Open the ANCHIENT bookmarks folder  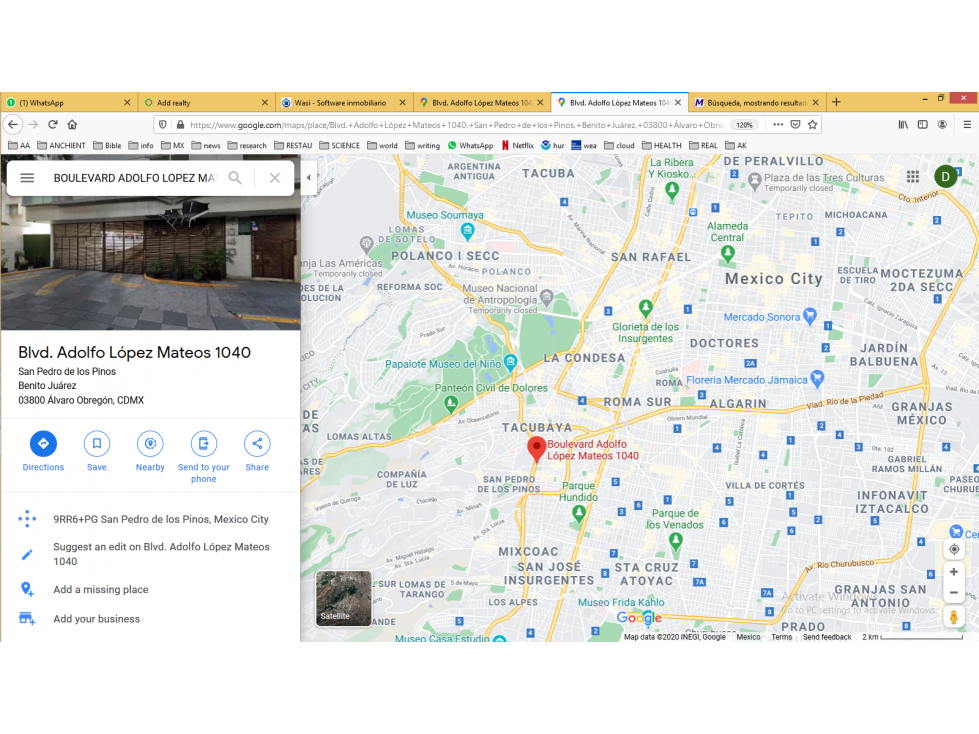click(61, 145)
